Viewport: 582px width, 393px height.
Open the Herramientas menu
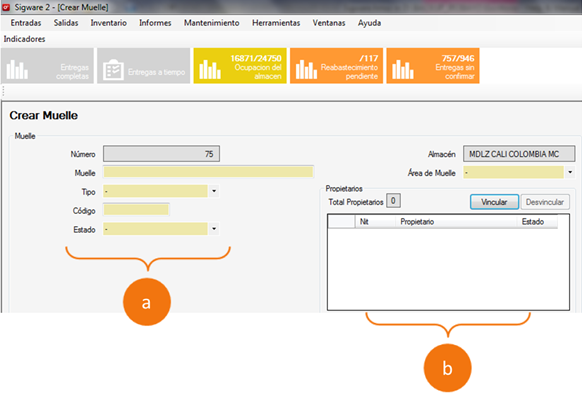[276, 23]
